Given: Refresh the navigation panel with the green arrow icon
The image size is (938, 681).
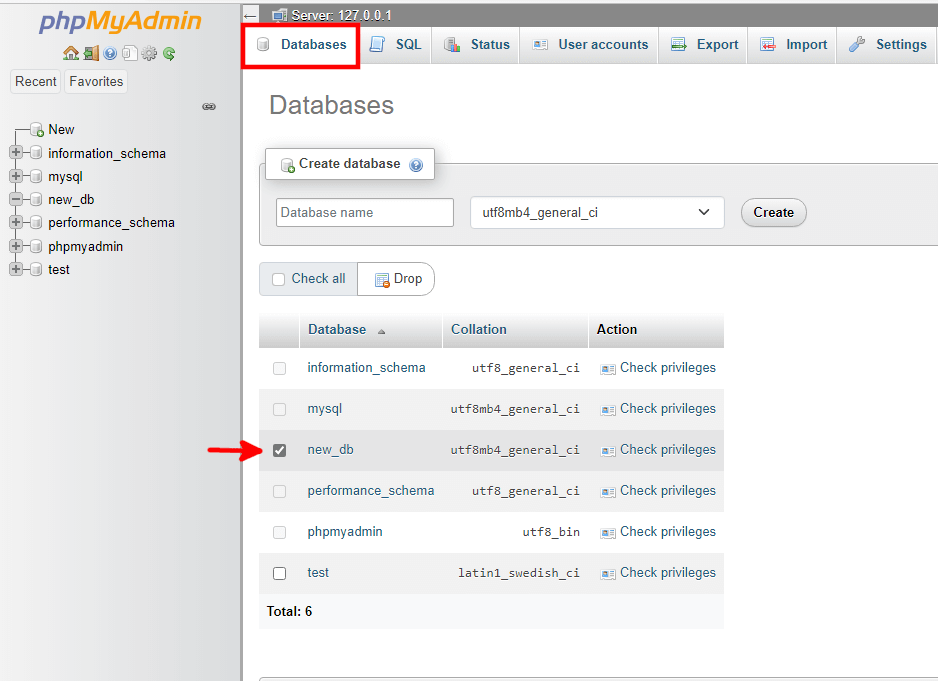Looking at the screenshot, I should tap(168, 53).
